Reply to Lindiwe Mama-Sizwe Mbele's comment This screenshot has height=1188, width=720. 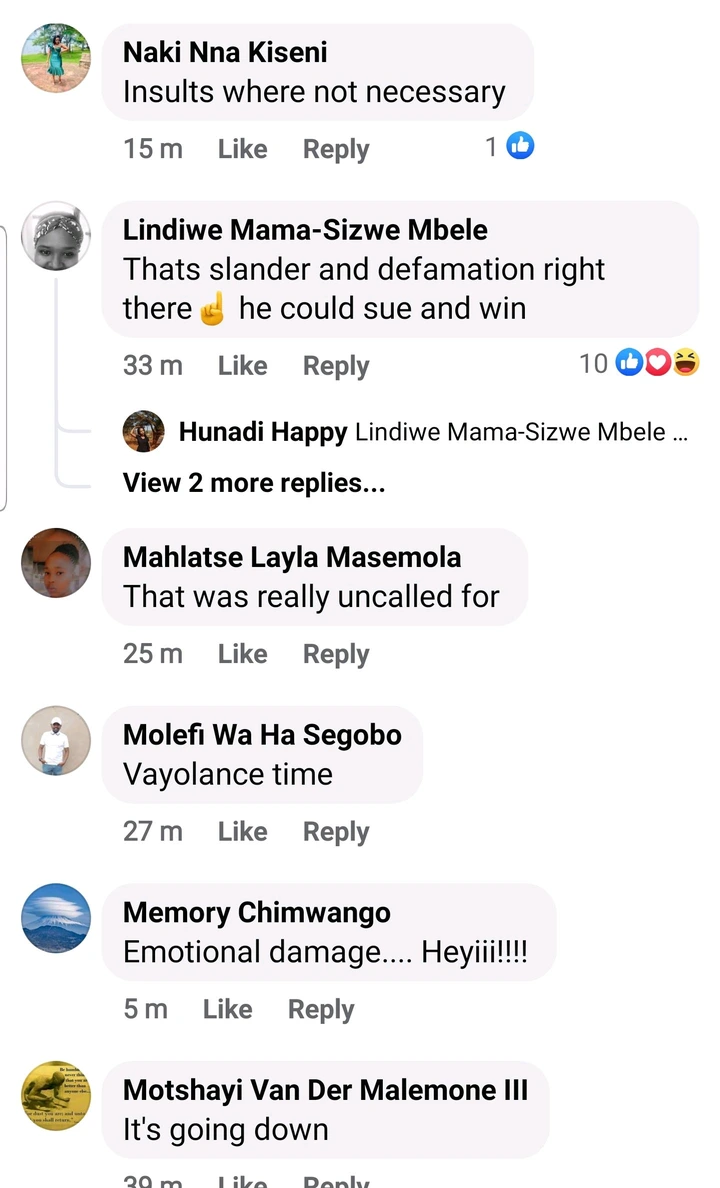(x=336, y=366)
